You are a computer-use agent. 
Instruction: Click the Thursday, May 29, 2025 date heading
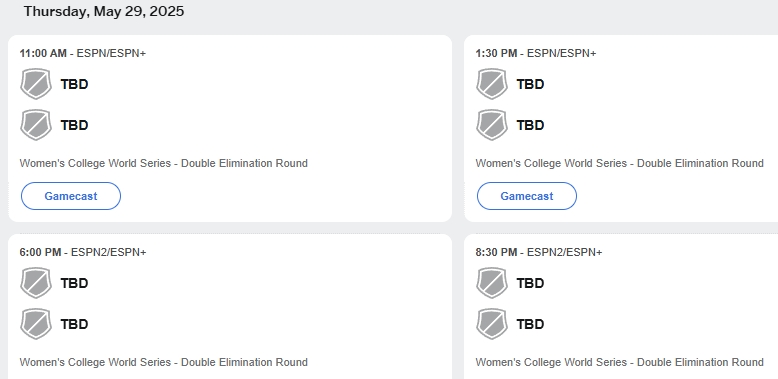coord(104,11)
